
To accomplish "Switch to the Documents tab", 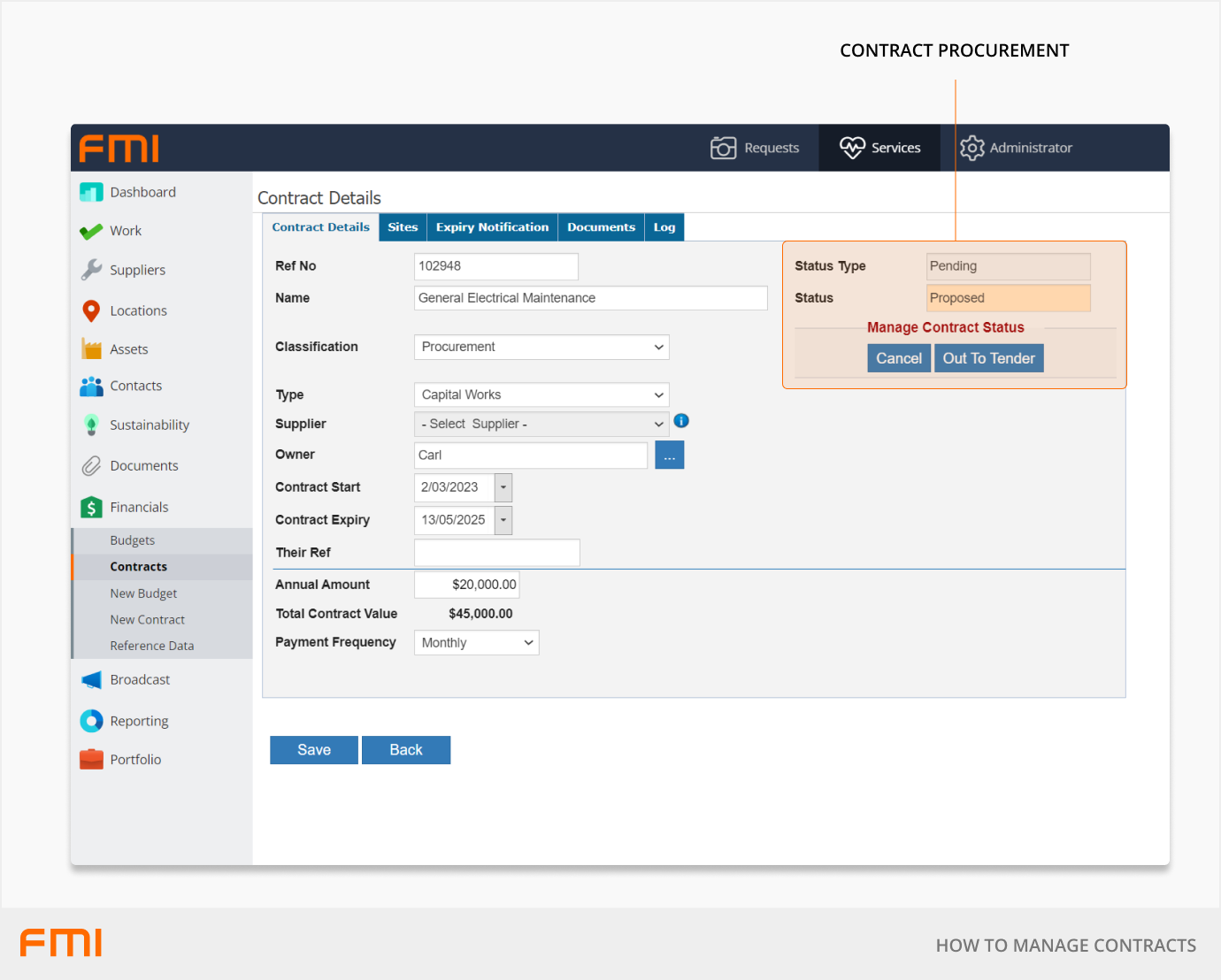I will [601, 227].
